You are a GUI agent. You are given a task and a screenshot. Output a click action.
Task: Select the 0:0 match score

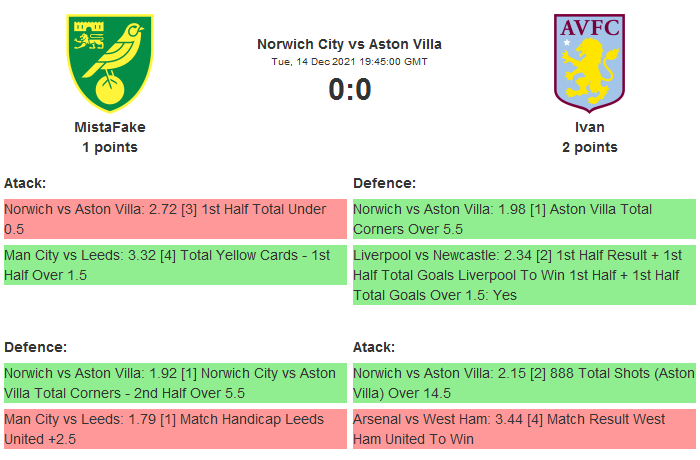[x=349, y=90]
